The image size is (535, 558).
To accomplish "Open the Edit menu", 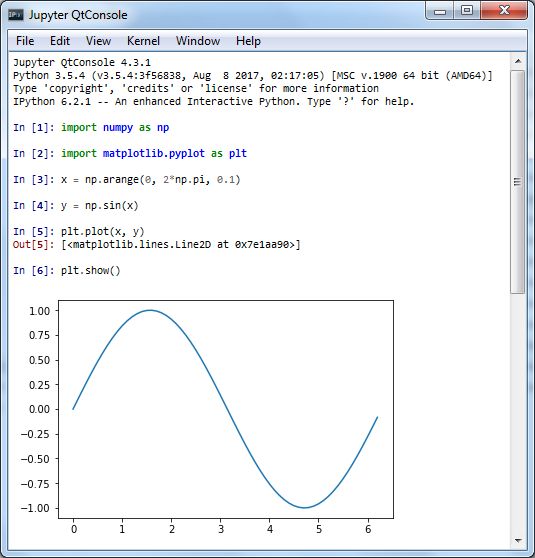I will coord(60,41).
